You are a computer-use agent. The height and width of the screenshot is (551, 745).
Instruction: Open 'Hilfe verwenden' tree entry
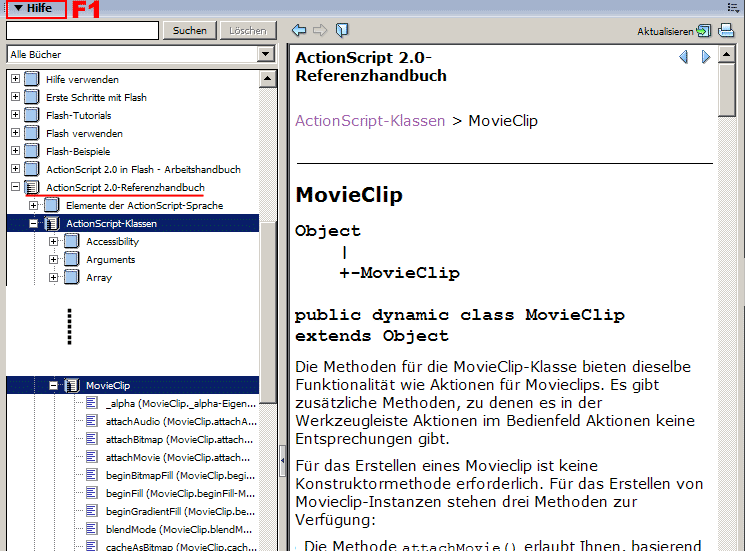(82, 79)
